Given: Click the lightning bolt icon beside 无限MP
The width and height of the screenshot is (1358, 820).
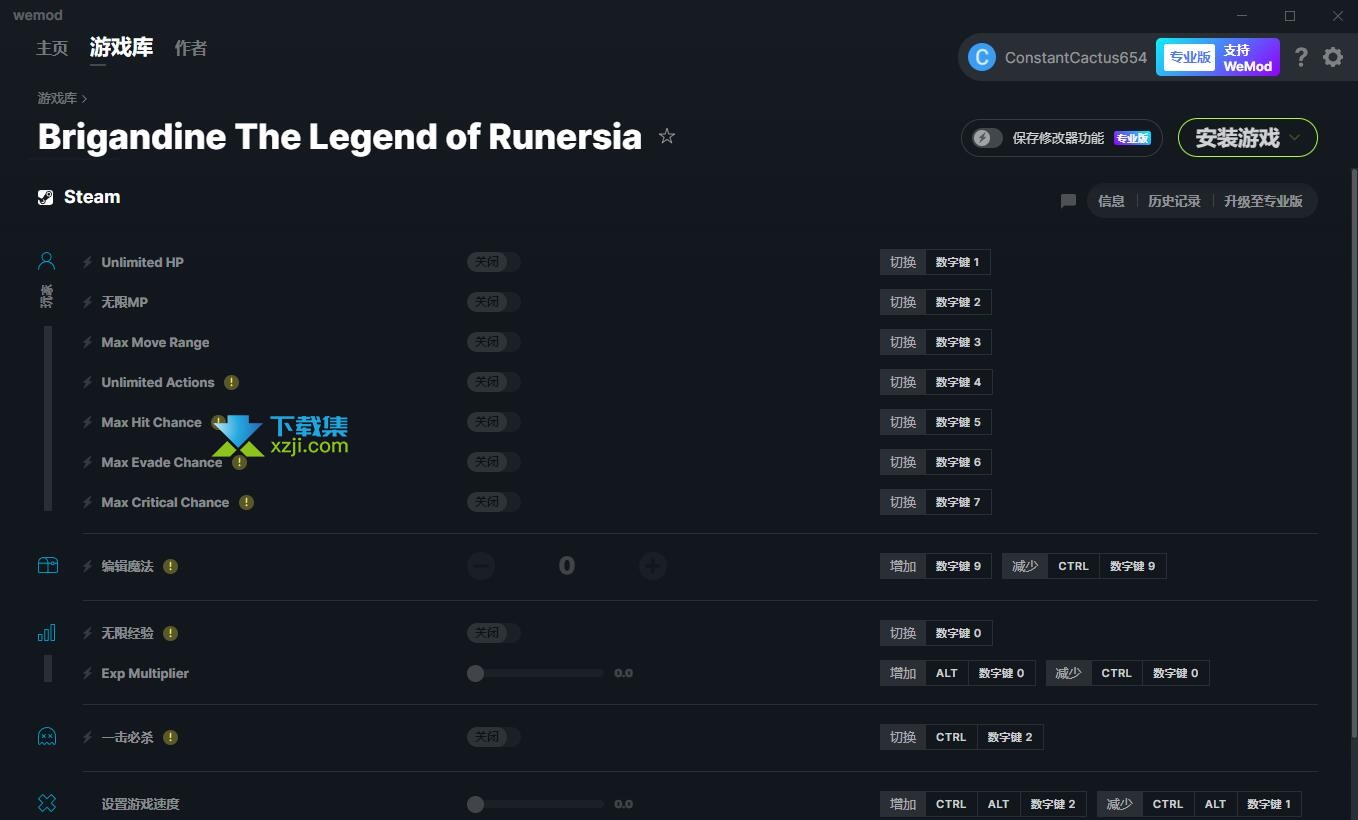Looking at the screenshot, I should [88, 302].
